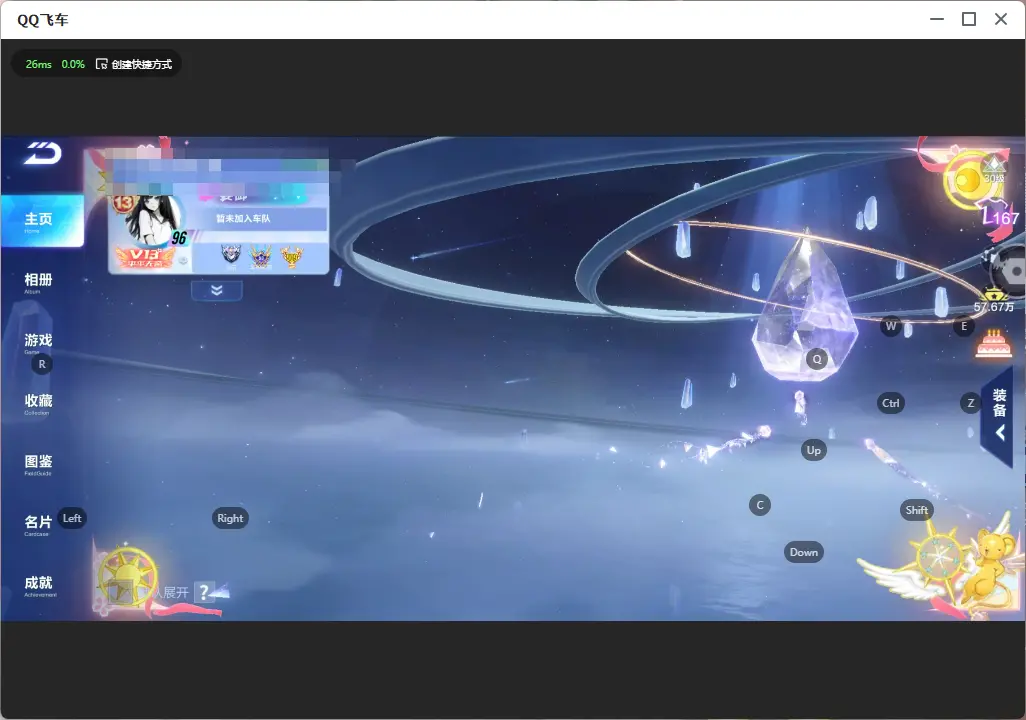Click the Shift key overlay
Screen dimensions: 1026x720
point(916,511)
